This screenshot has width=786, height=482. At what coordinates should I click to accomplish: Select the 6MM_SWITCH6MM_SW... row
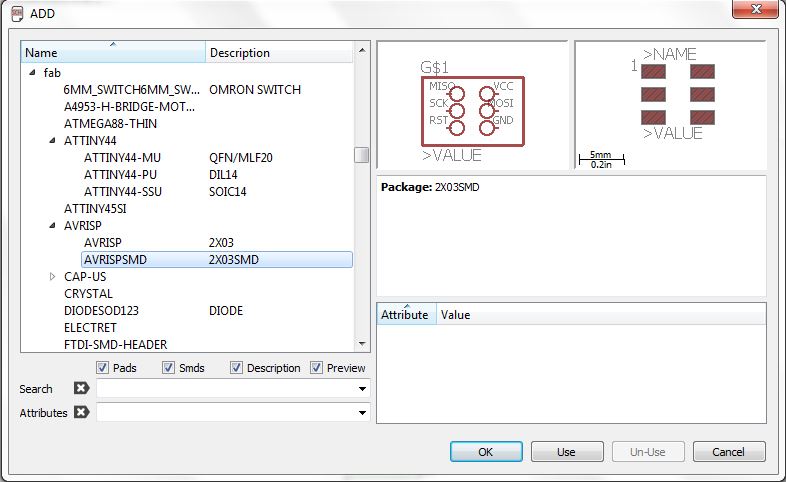131,90
